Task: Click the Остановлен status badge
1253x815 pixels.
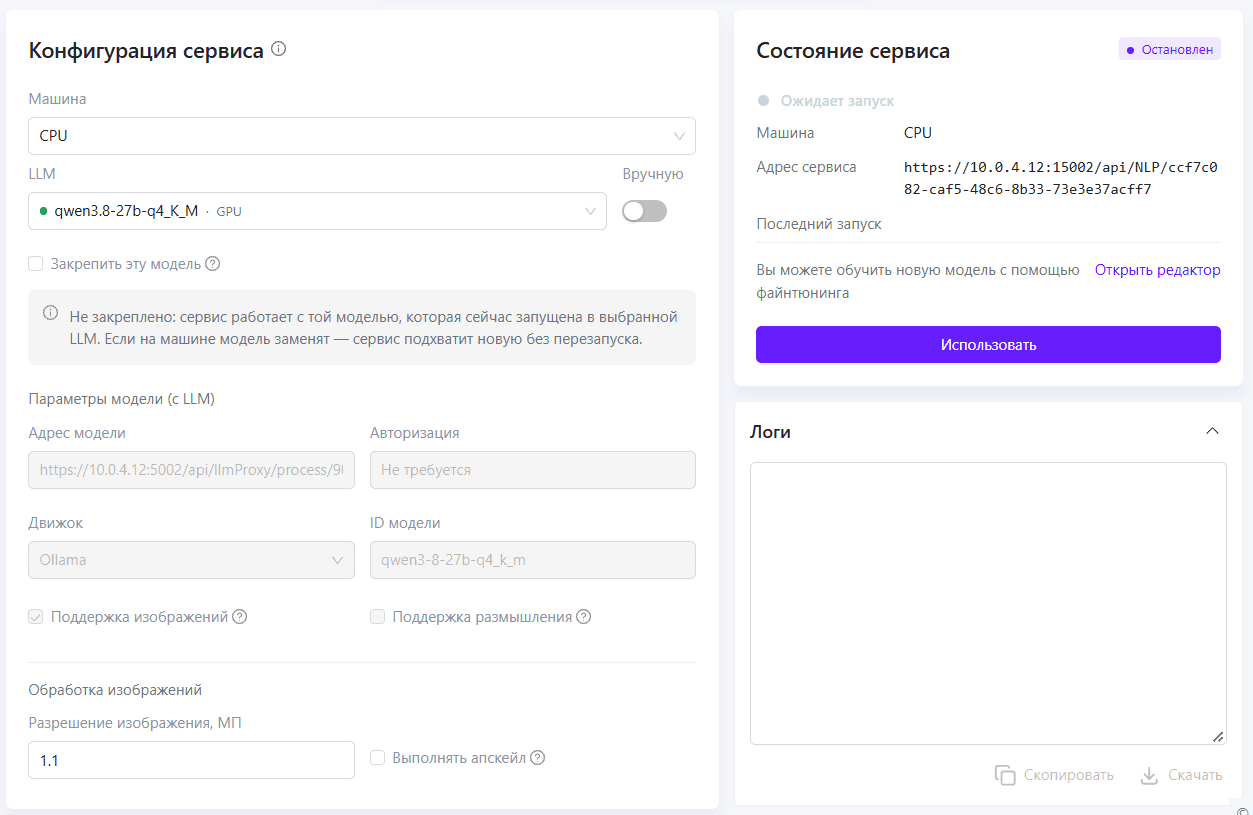Action: (x=1170, y=49)
